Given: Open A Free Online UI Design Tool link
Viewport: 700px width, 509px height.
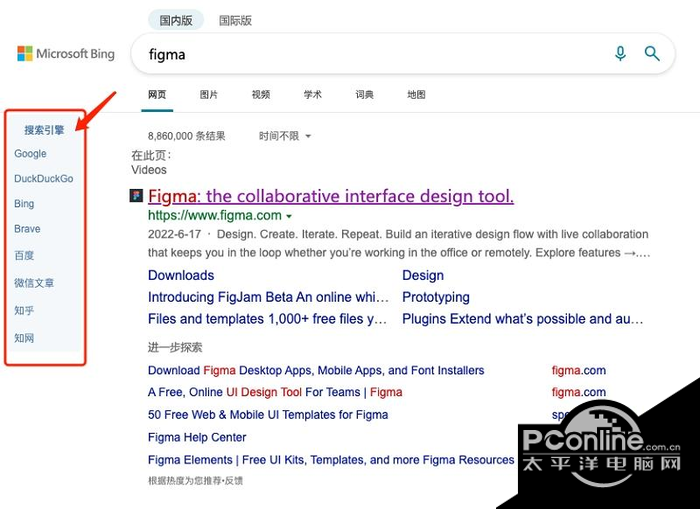Looking at the screenshot, I should tap(275, 392).
